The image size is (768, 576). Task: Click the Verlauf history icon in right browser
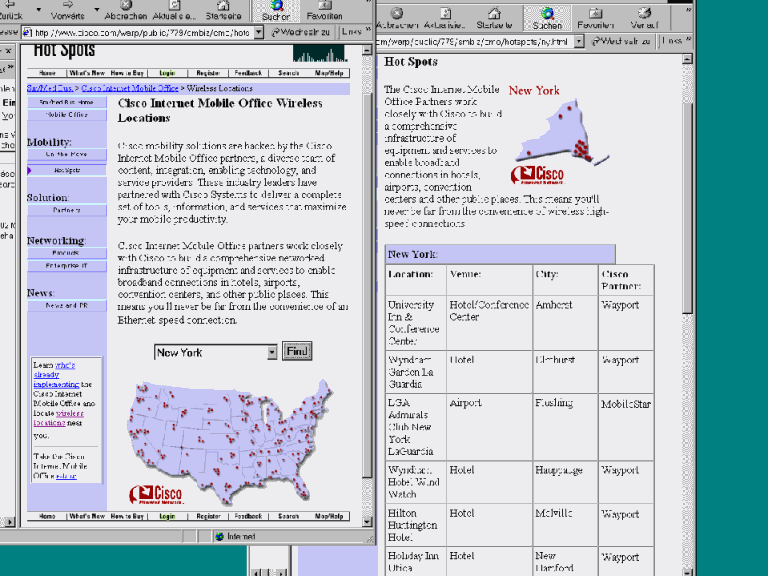pos(644,18)
